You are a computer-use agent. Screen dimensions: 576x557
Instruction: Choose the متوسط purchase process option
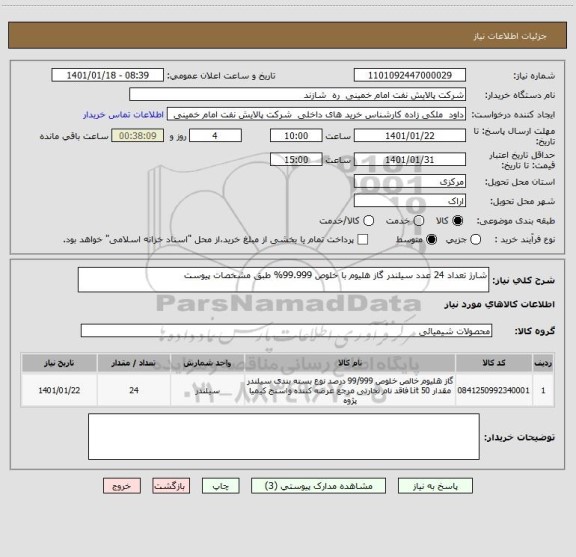pyautogui.click(x=431, y=240)
